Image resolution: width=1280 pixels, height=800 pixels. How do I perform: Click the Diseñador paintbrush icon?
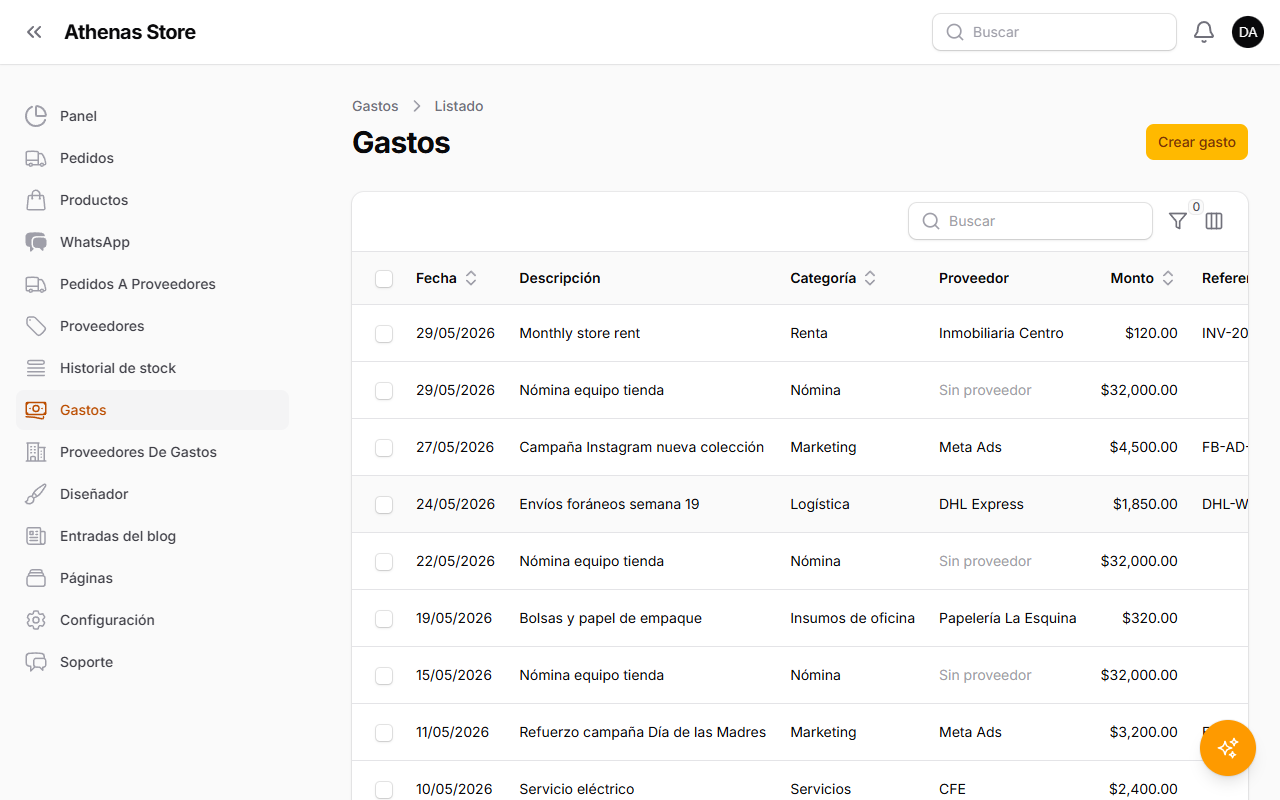pyautogui.click(x=36, y=494)
